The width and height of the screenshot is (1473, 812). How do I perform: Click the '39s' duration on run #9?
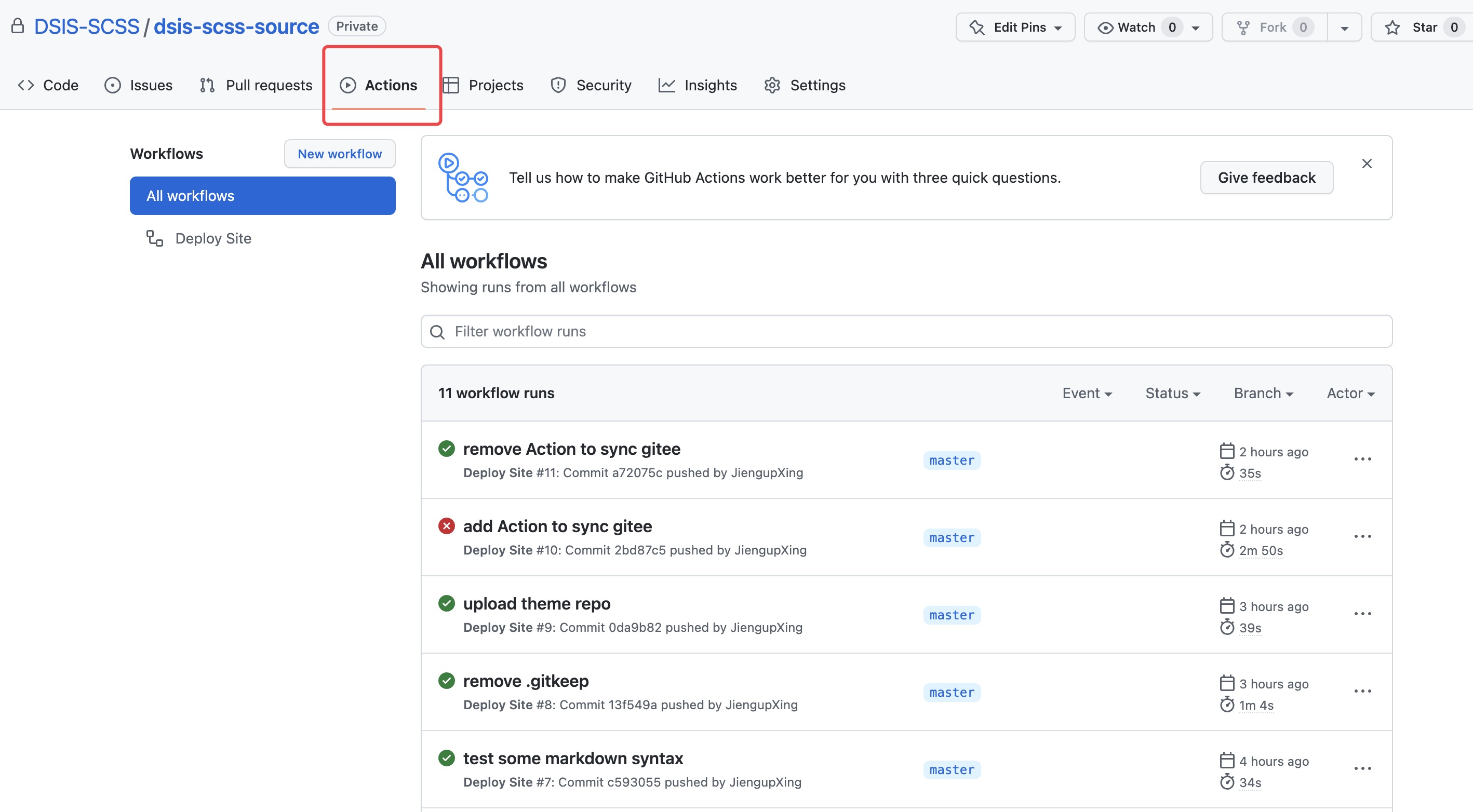point(1250,628)
